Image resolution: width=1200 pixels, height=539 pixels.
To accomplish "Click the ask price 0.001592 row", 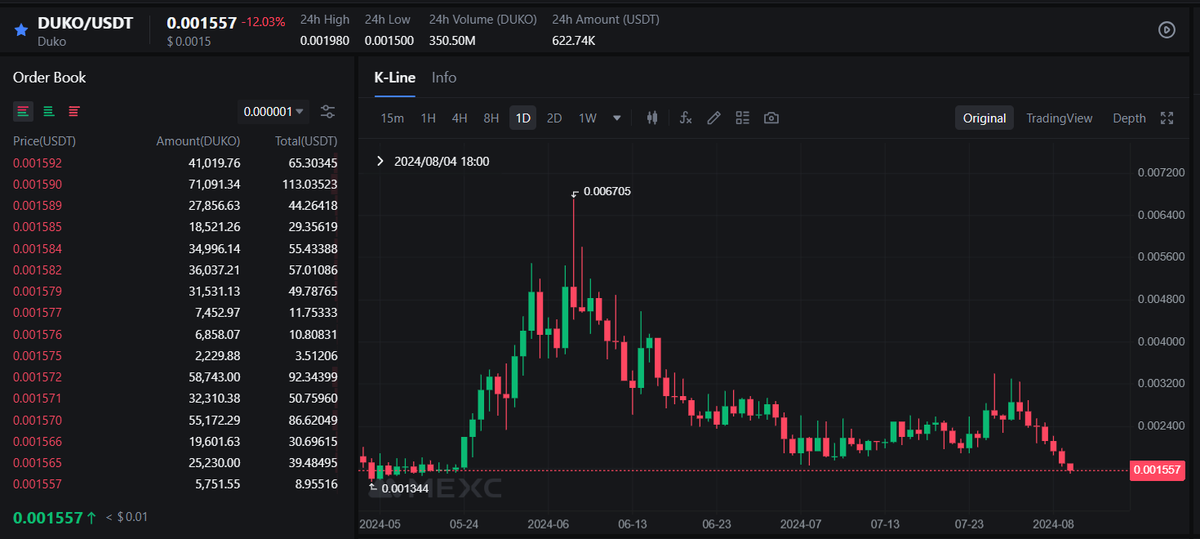I will coord(175,162).
